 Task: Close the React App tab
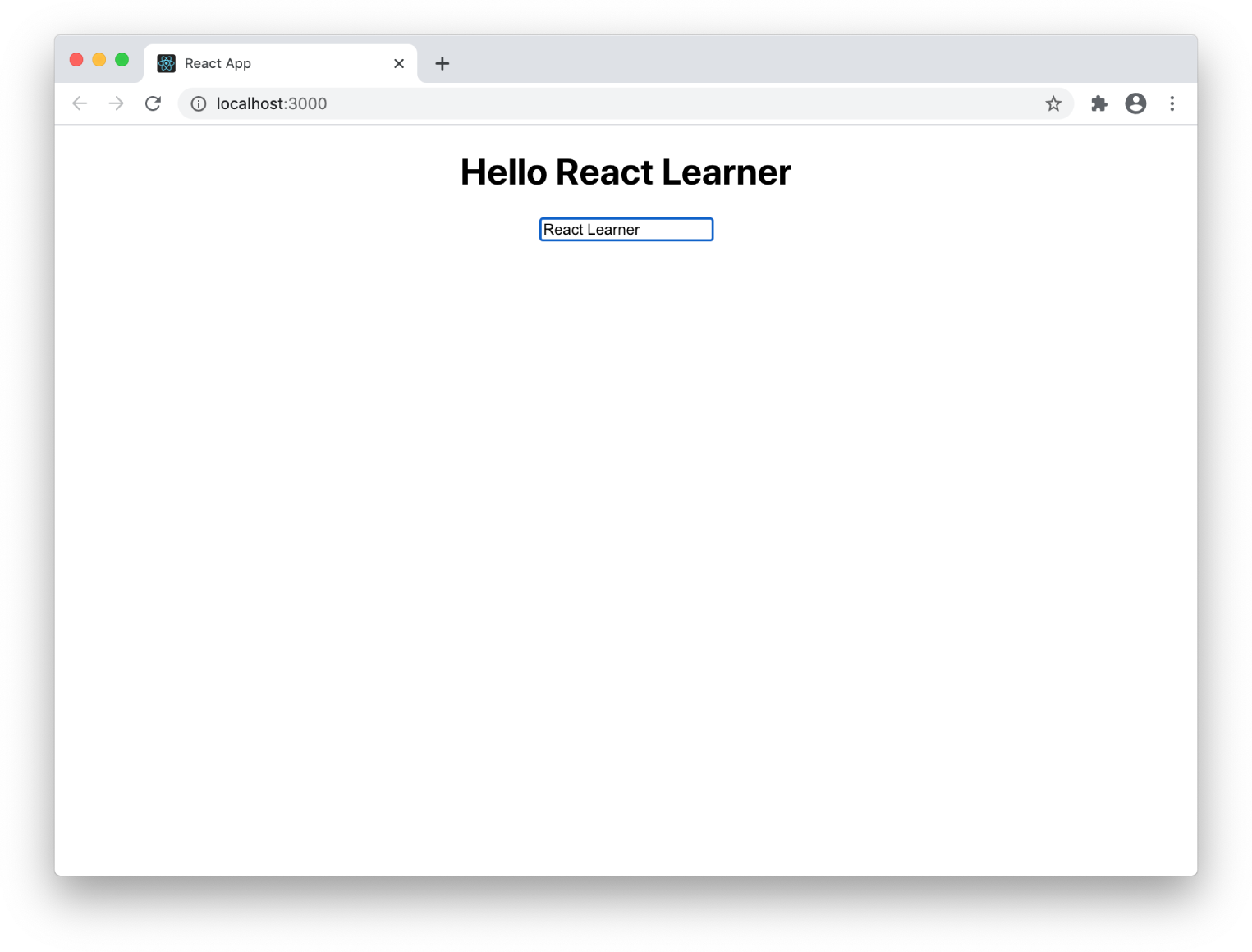pos(398,63)
